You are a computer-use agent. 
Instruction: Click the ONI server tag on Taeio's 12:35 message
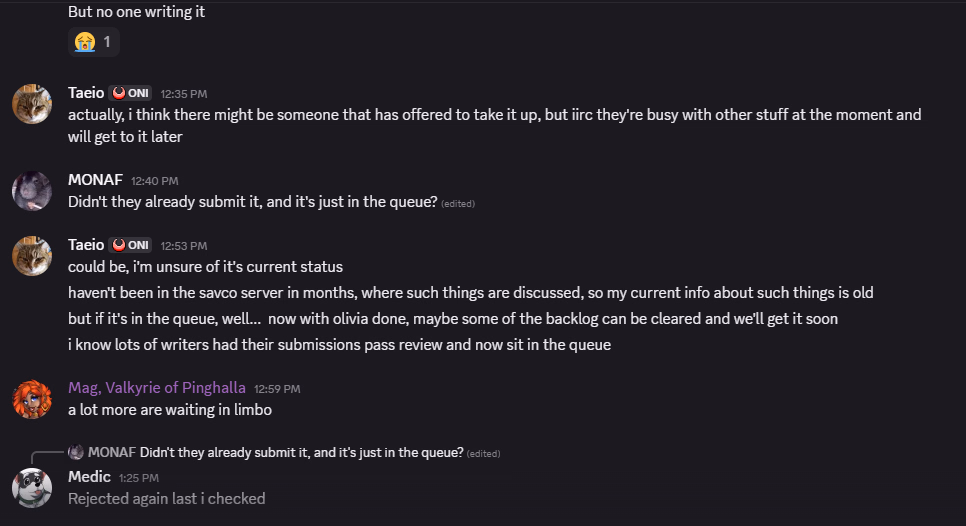(130, 93)
